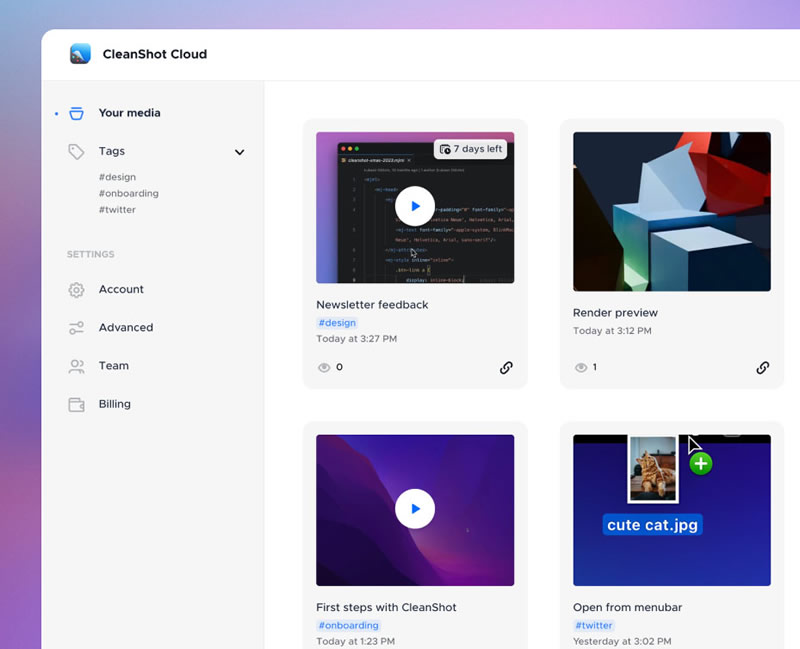
Task: Click the CleanShot Cloud logo icon
Action: click(80, 54)
